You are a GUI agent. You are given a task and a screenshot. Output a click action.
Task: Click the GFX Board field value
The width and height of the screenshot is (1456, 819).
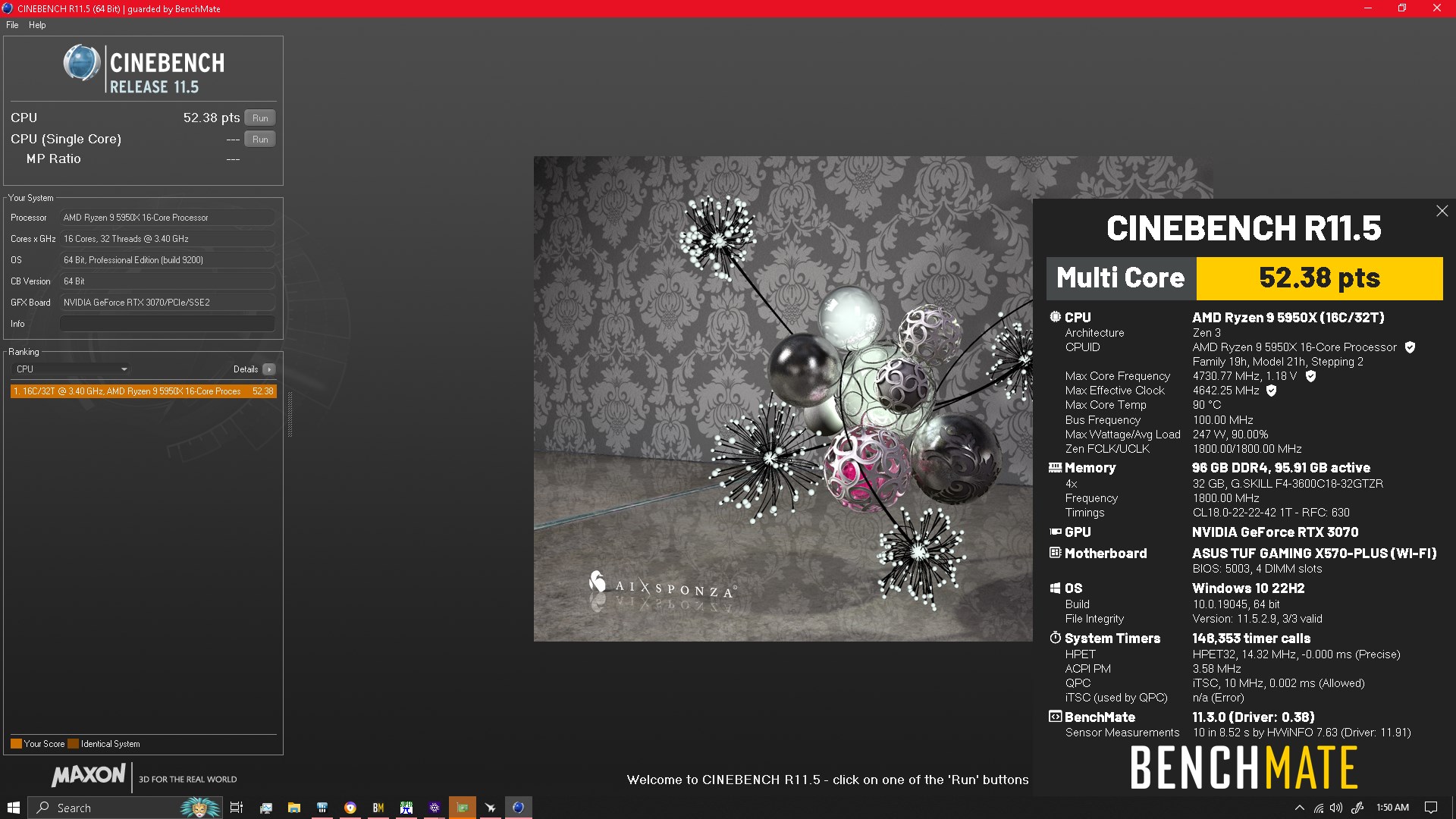pos(167,303)
